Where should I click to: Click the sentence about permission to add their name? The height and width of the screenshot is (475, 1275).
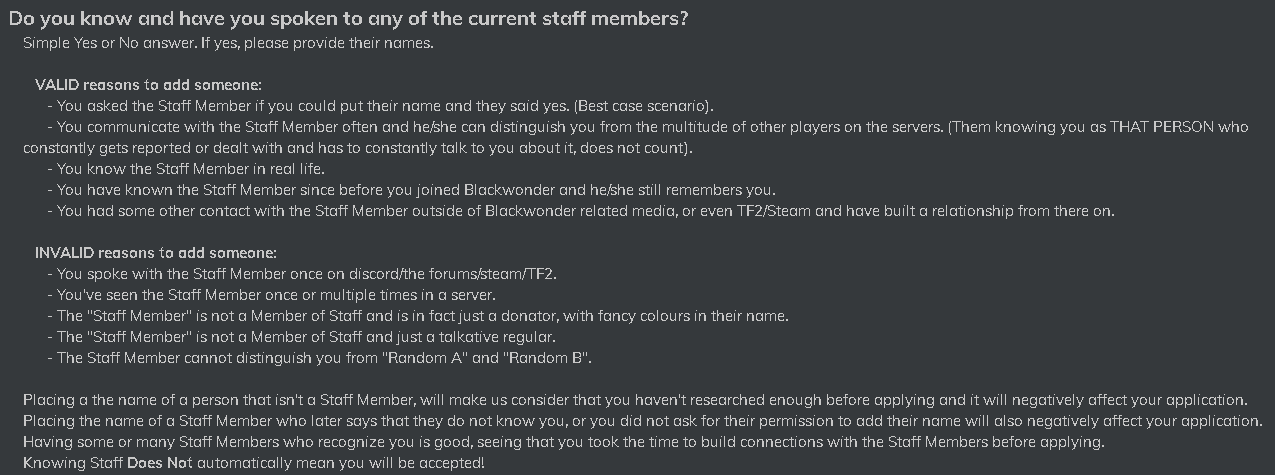pyautogui.click(x=642, y=421)
